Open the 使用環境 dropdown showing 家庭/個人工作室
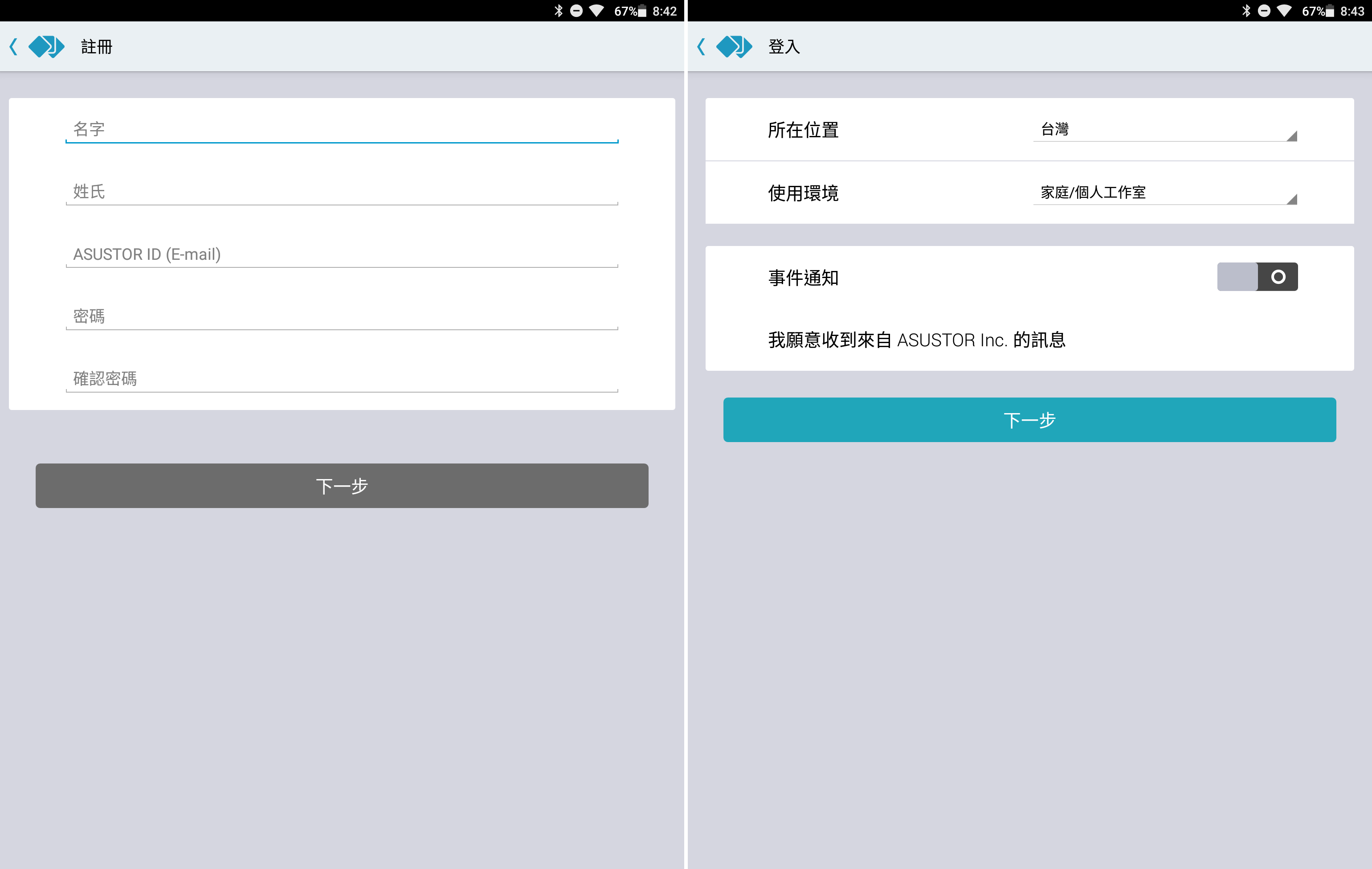The image size is (1372, 869). pyautogui.click(x=1165, y=193)
